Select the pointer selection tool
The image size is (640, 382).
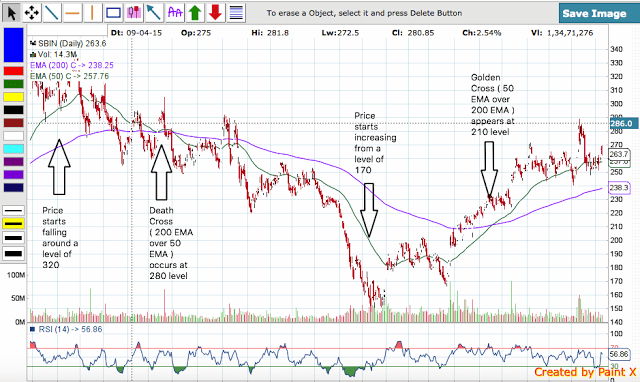pos(11,13)
